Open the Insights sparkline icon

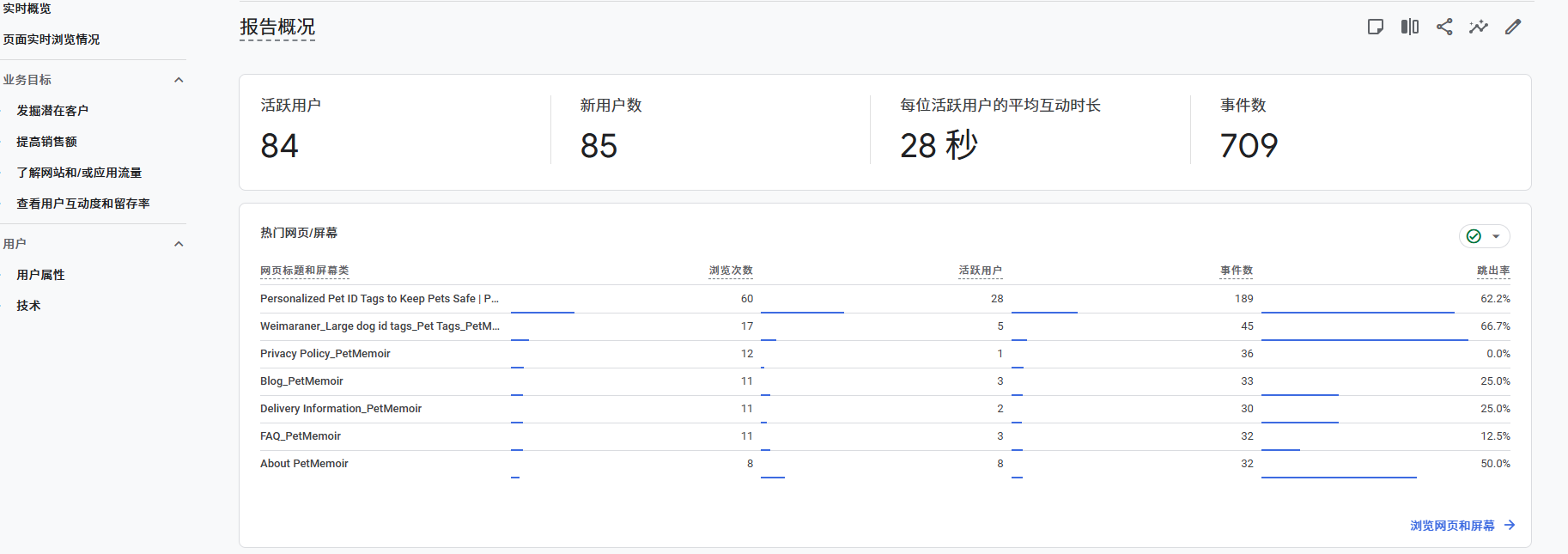click(1479, 27)
